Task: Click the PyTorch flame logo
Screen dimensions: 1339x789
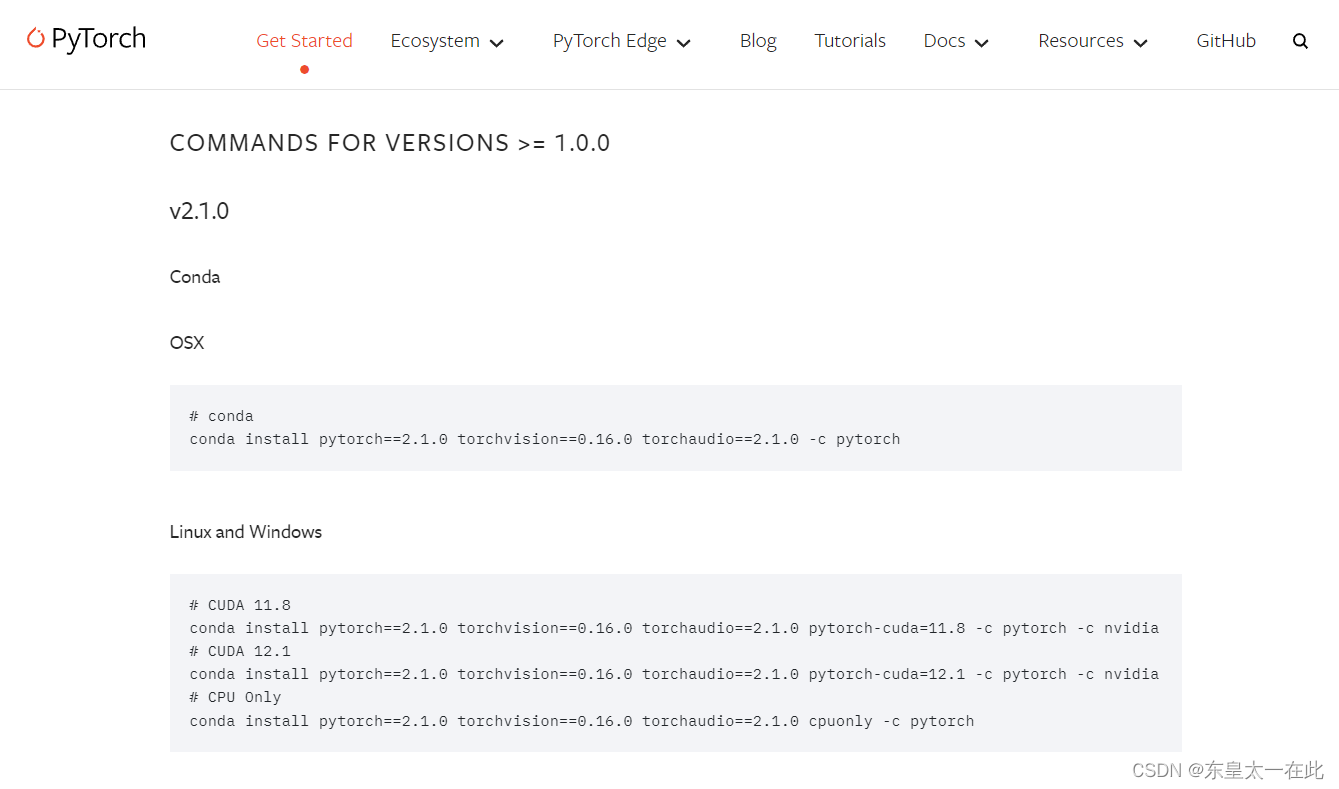Action: coord(36,39)
